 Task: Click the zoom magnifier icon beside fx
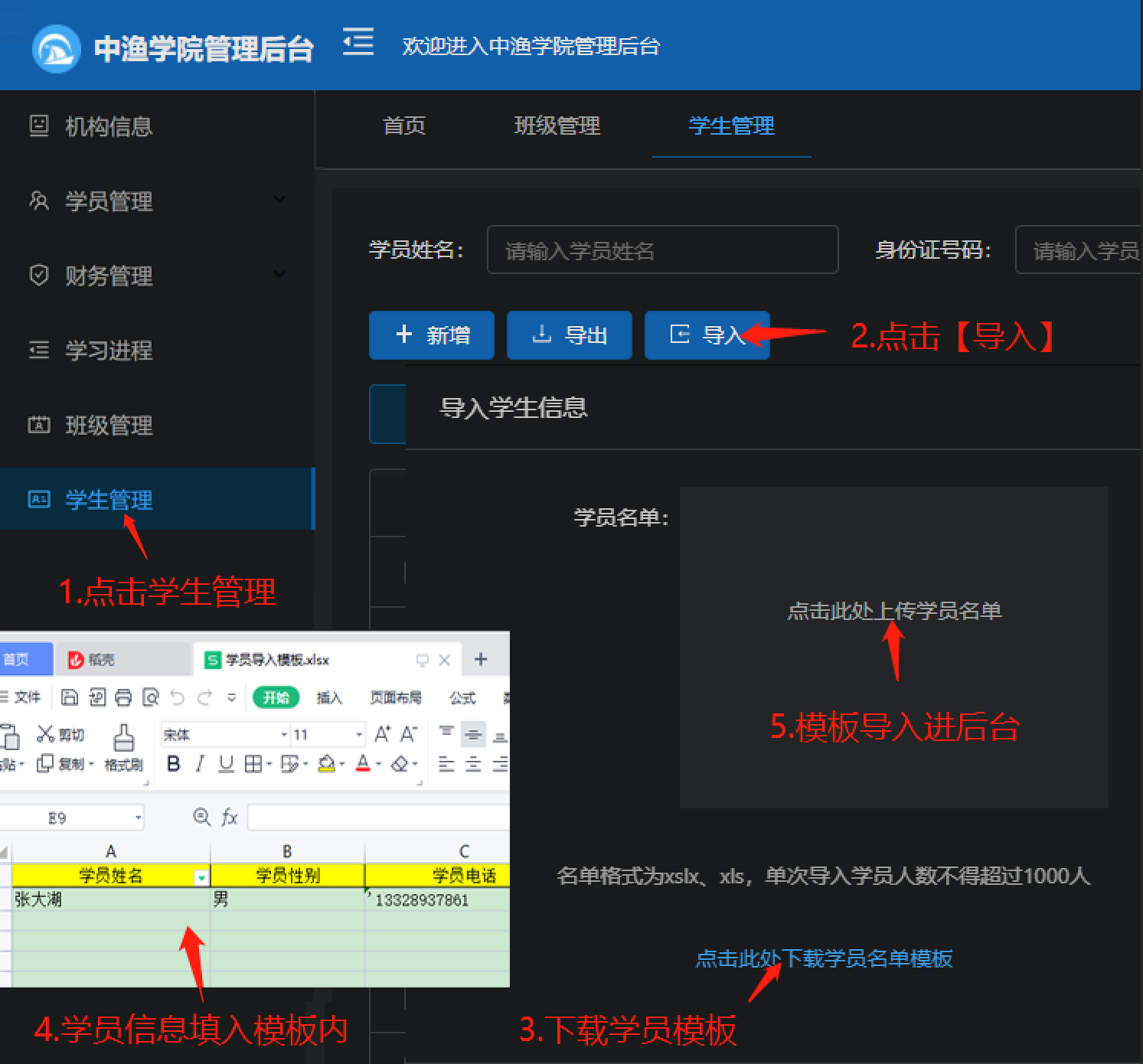point(201,817)
